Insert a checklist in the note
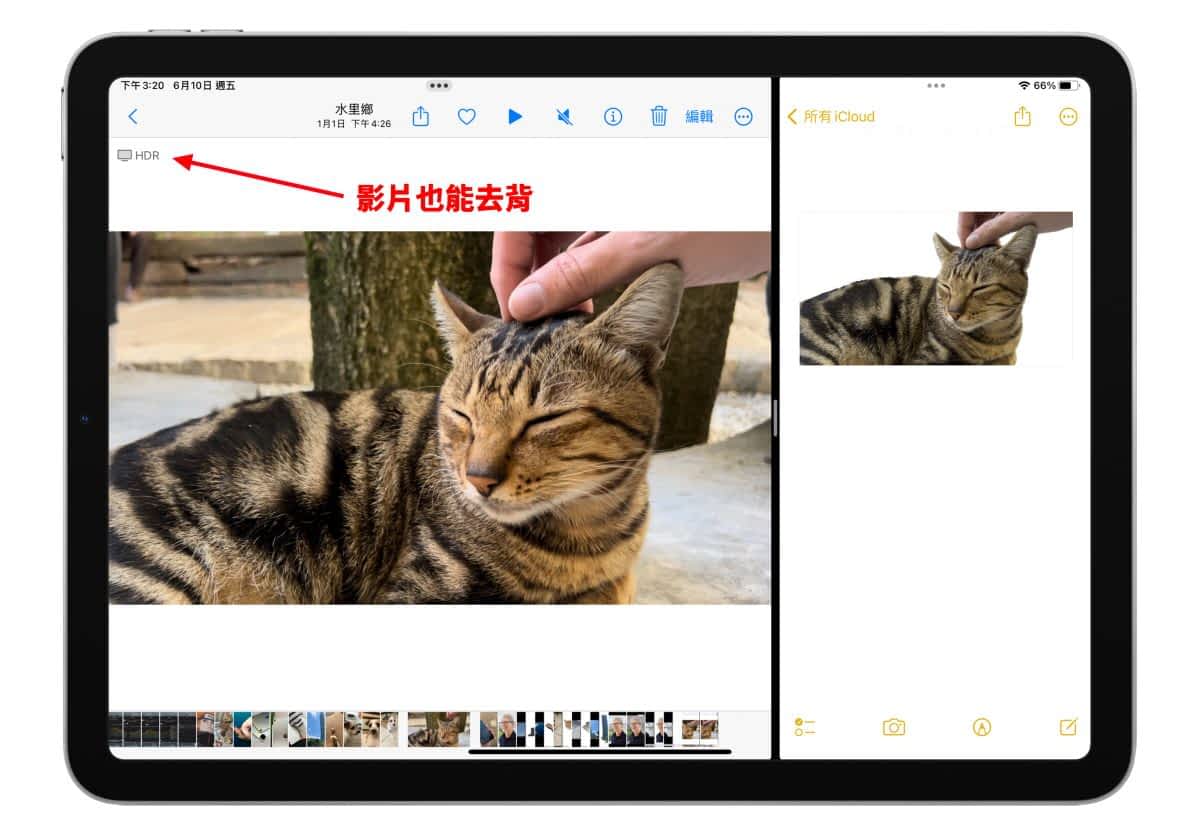Image resolution: width=1200 pixels, height=836 pixels. tap(805, 727)
